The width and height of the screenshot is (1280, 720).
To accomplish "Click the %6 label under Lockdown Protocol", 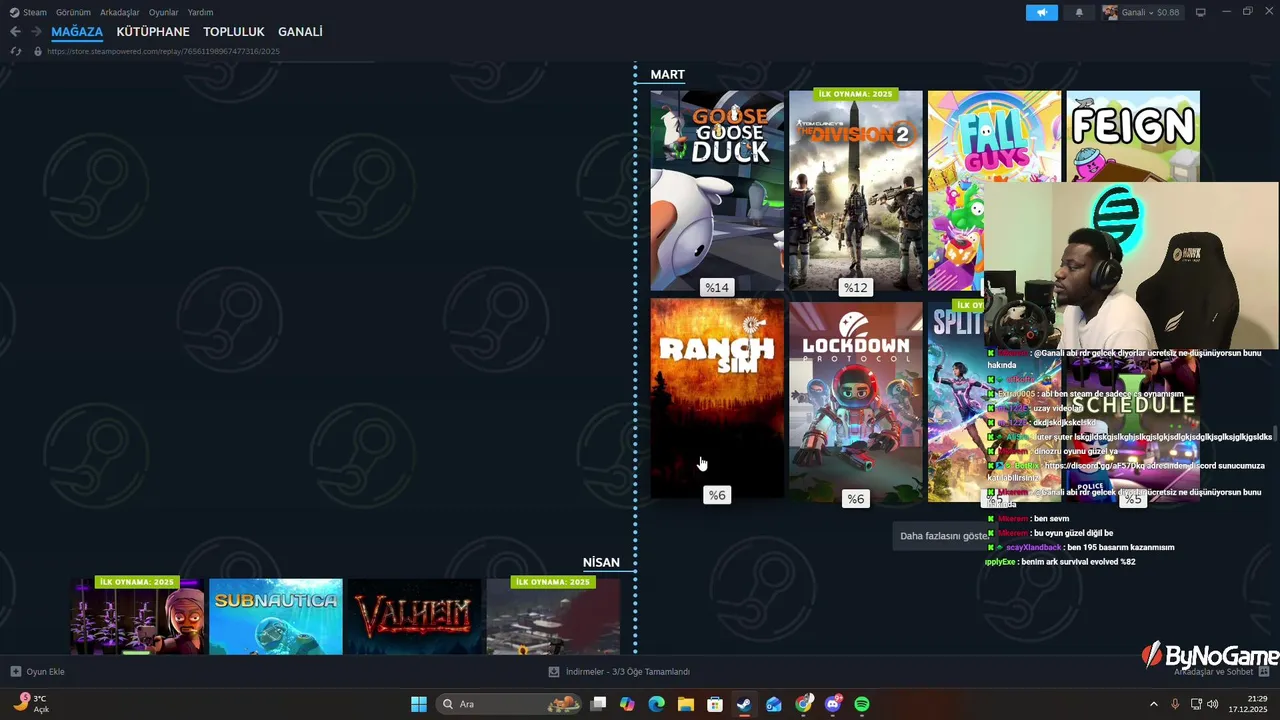I will 855,499.
